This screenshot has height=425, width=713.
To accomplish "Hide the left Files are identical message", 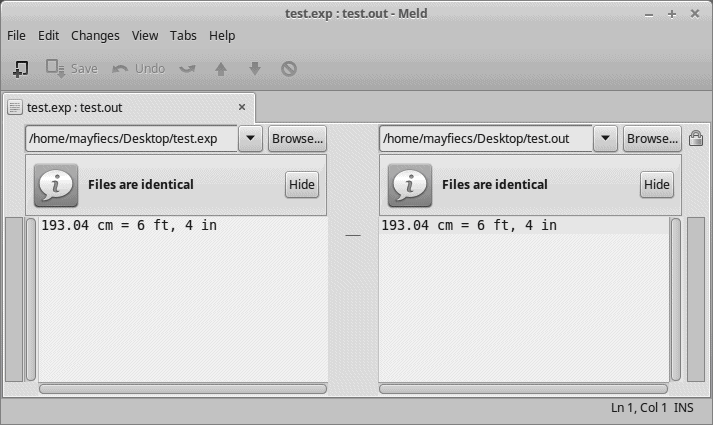I will click(x=302, y=185).
